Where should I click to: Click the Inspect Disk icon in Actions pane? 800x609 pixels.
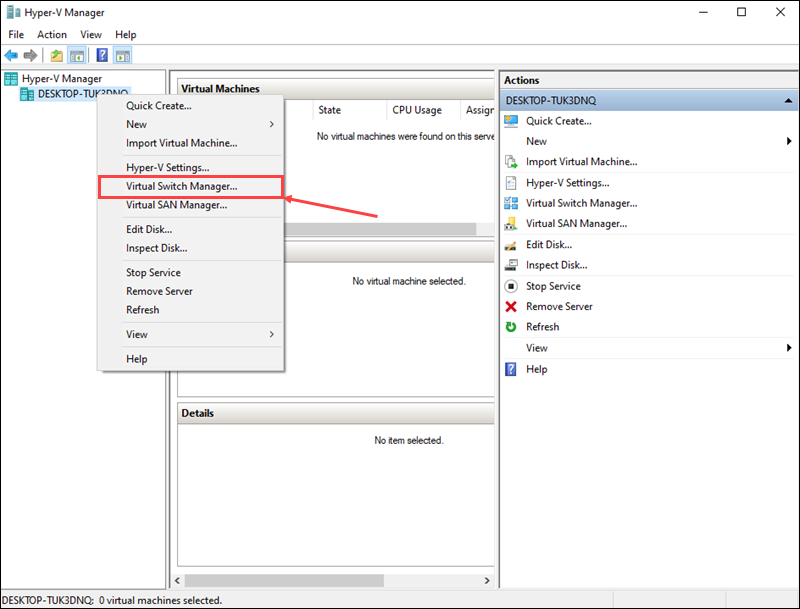(x=511, y=265)
